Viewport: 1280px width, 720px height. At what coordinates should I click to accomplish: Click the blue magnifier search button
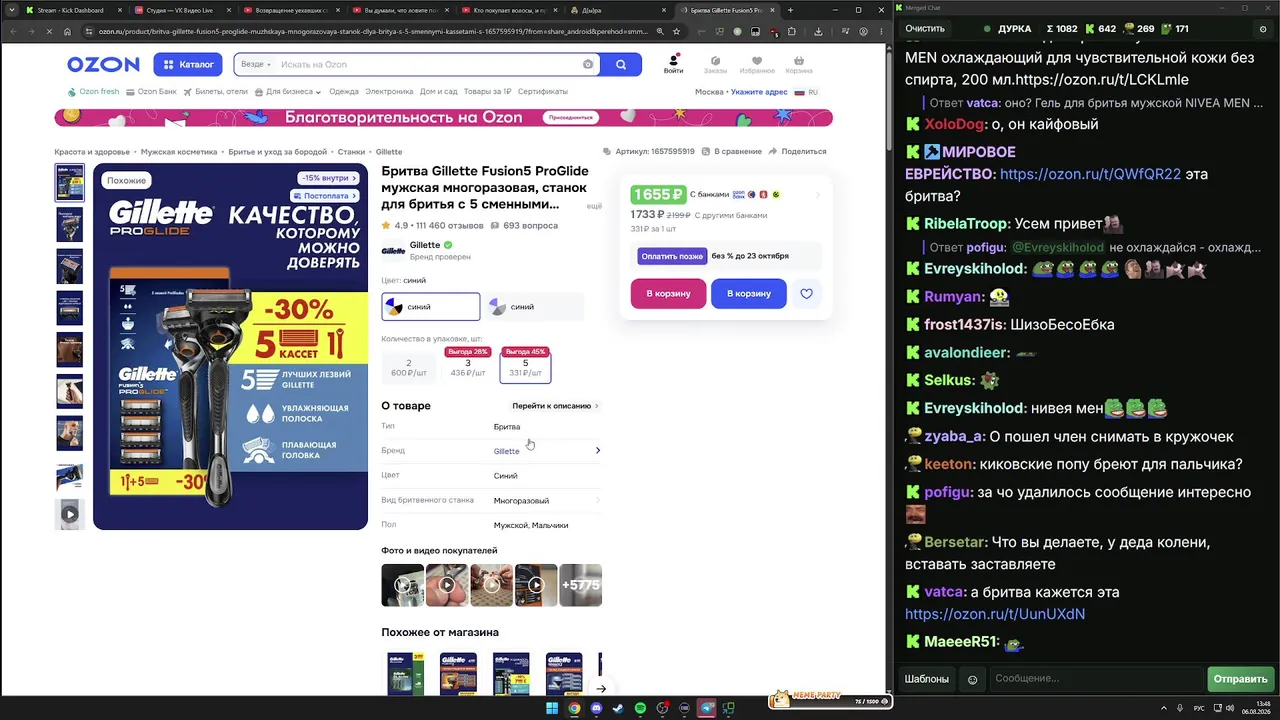[x=621, y=64]
